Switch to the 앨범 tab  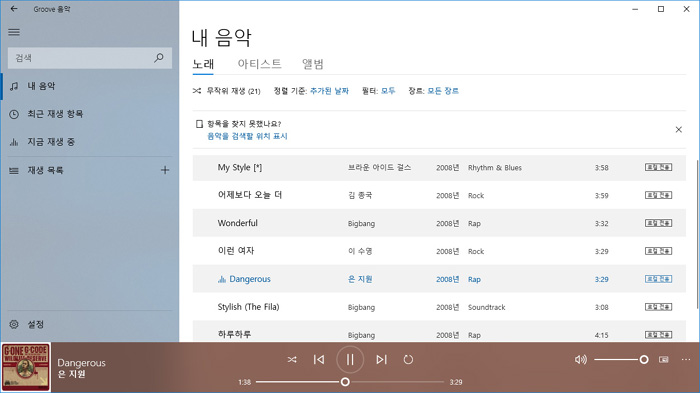pos(312,64)
